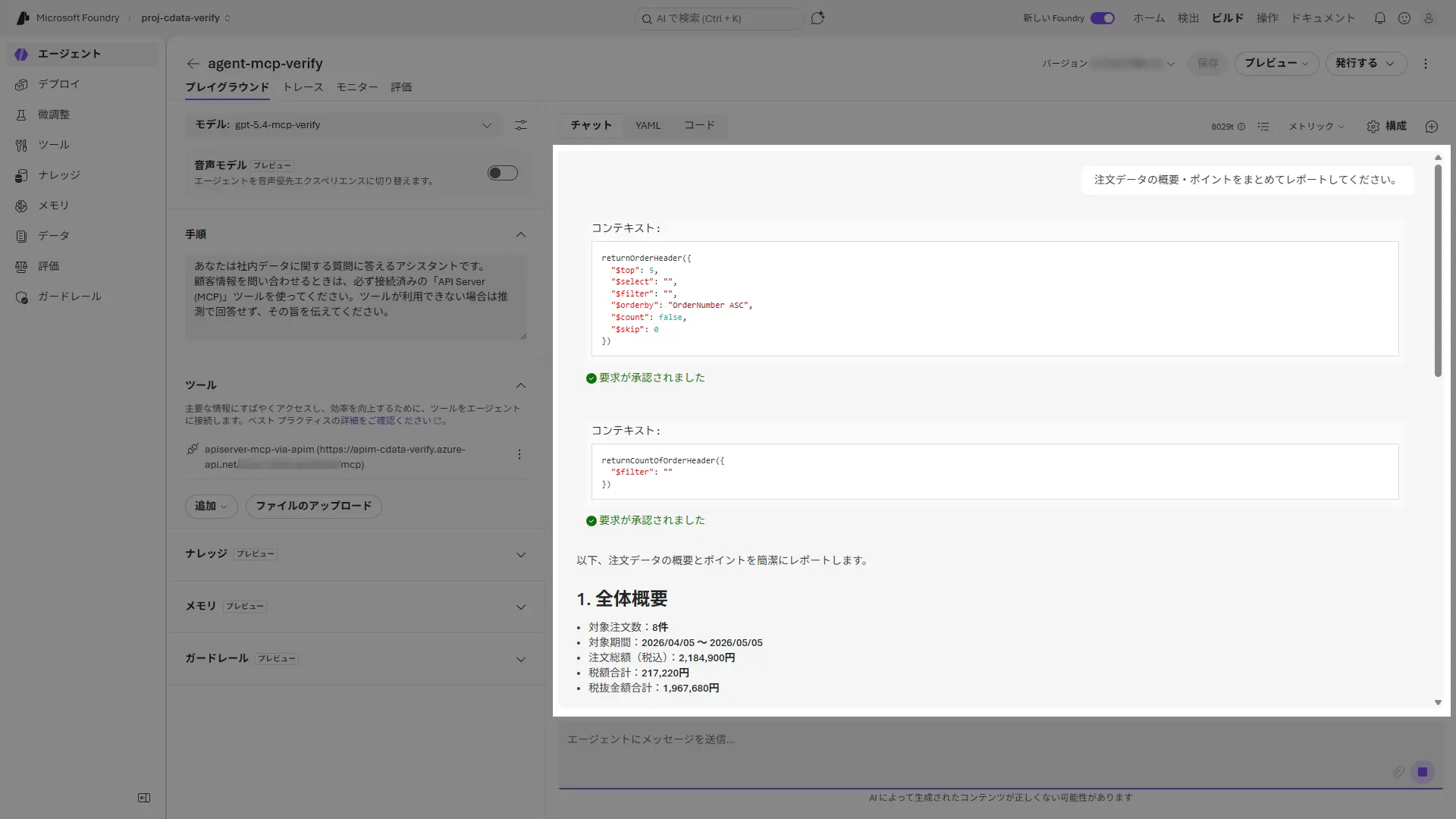The height and width of the screenshot is (819, 1456).
Task: Open the バージョン dropdown
Action: [1109, 64]
